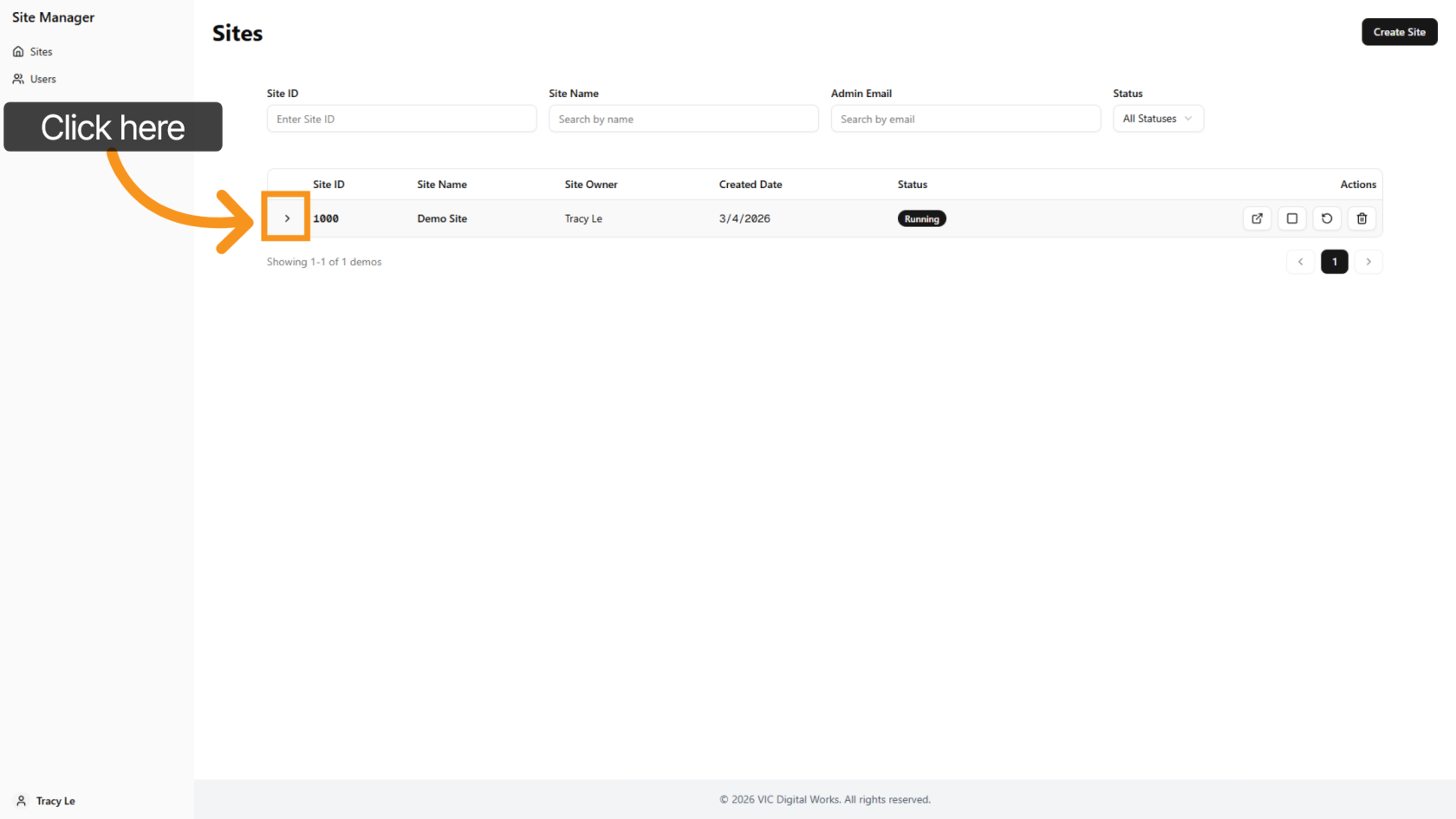
Task: Click the Running status badge
Action: (921, 218)
